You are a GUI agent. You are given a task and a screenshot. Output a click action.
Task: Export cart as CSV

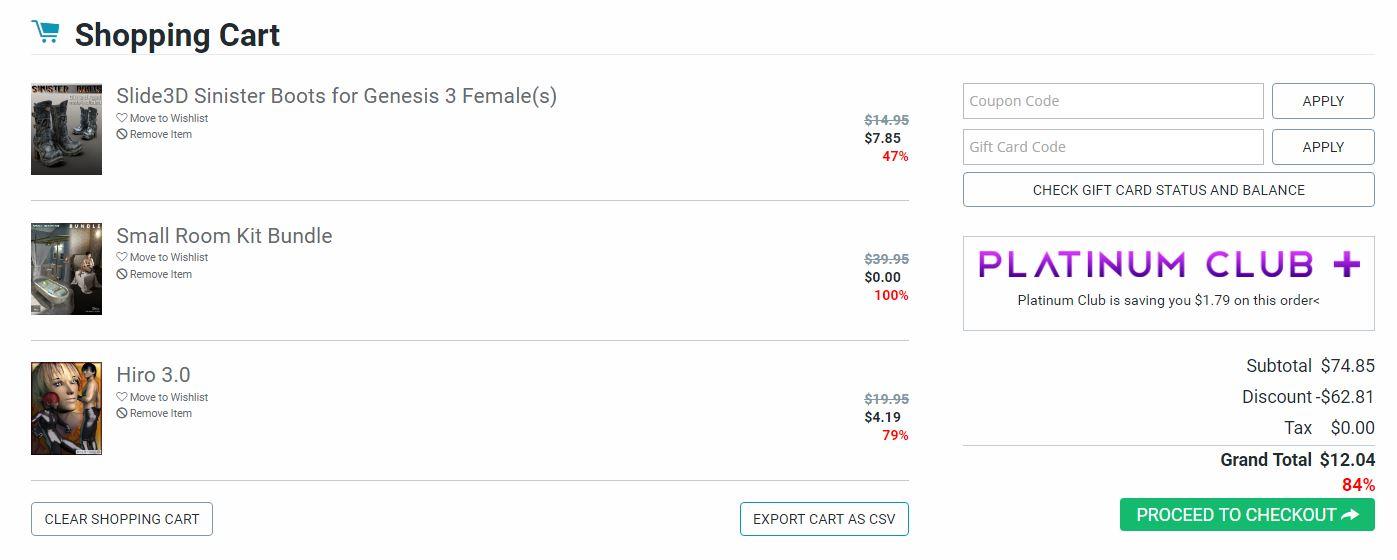coord(824,519)
